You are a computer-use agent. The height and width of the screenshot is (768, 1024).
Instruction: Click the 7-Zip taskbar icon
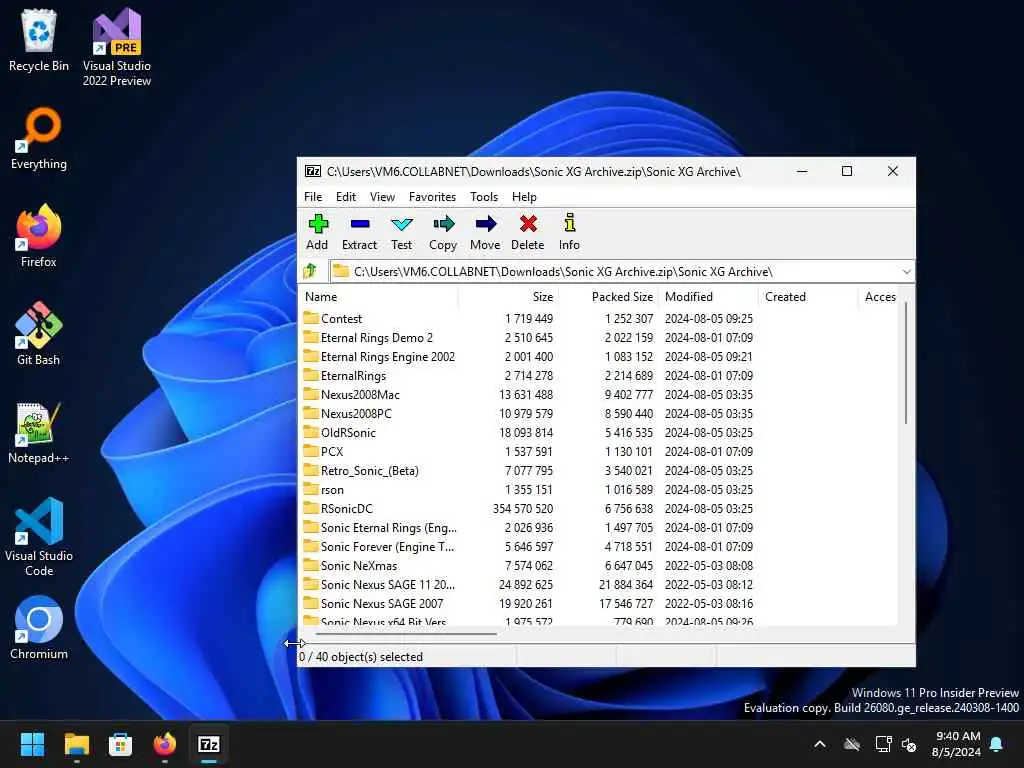click(x=209, y=744)
